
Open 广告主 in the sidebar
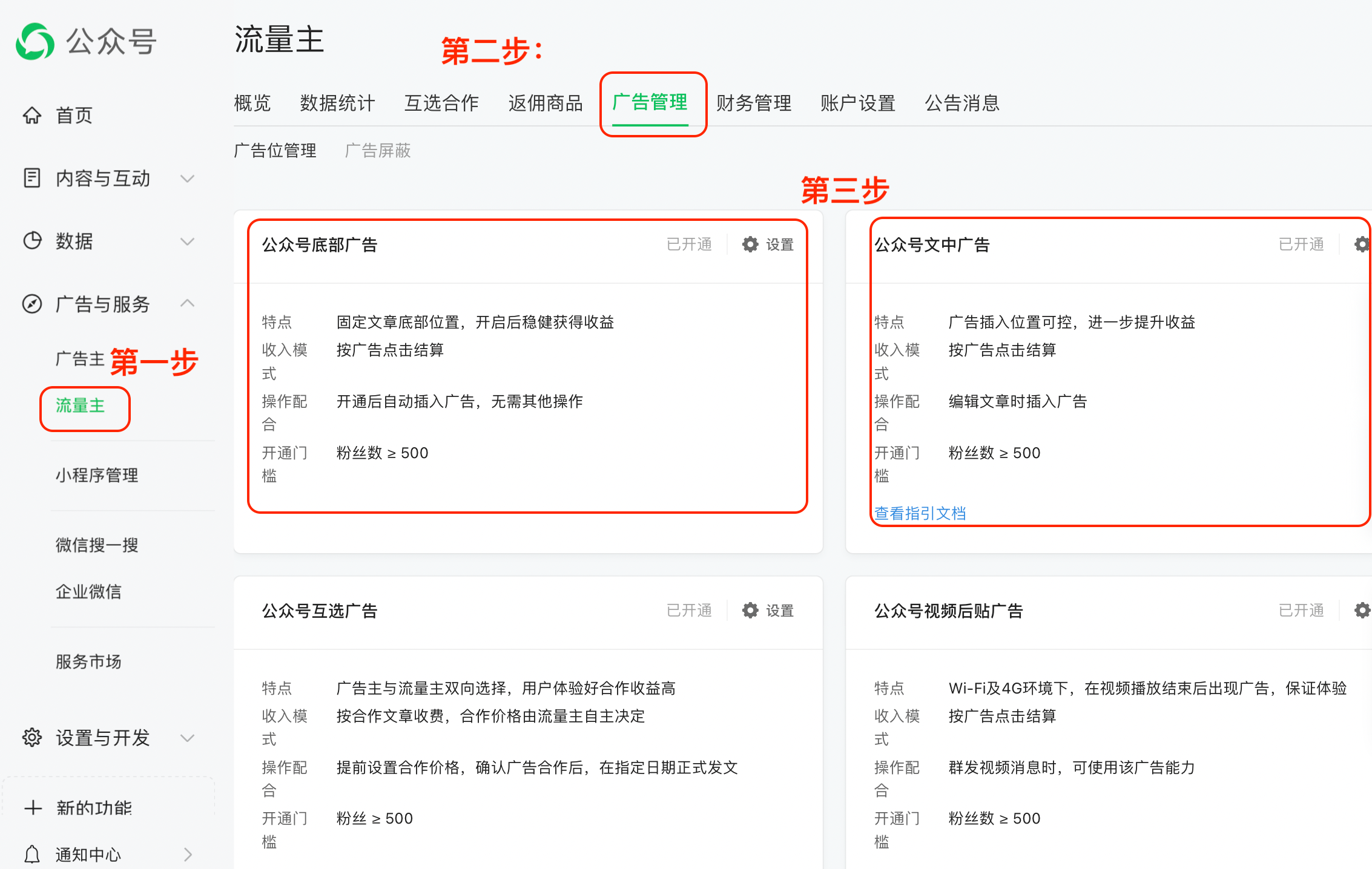tap(80, 359)
